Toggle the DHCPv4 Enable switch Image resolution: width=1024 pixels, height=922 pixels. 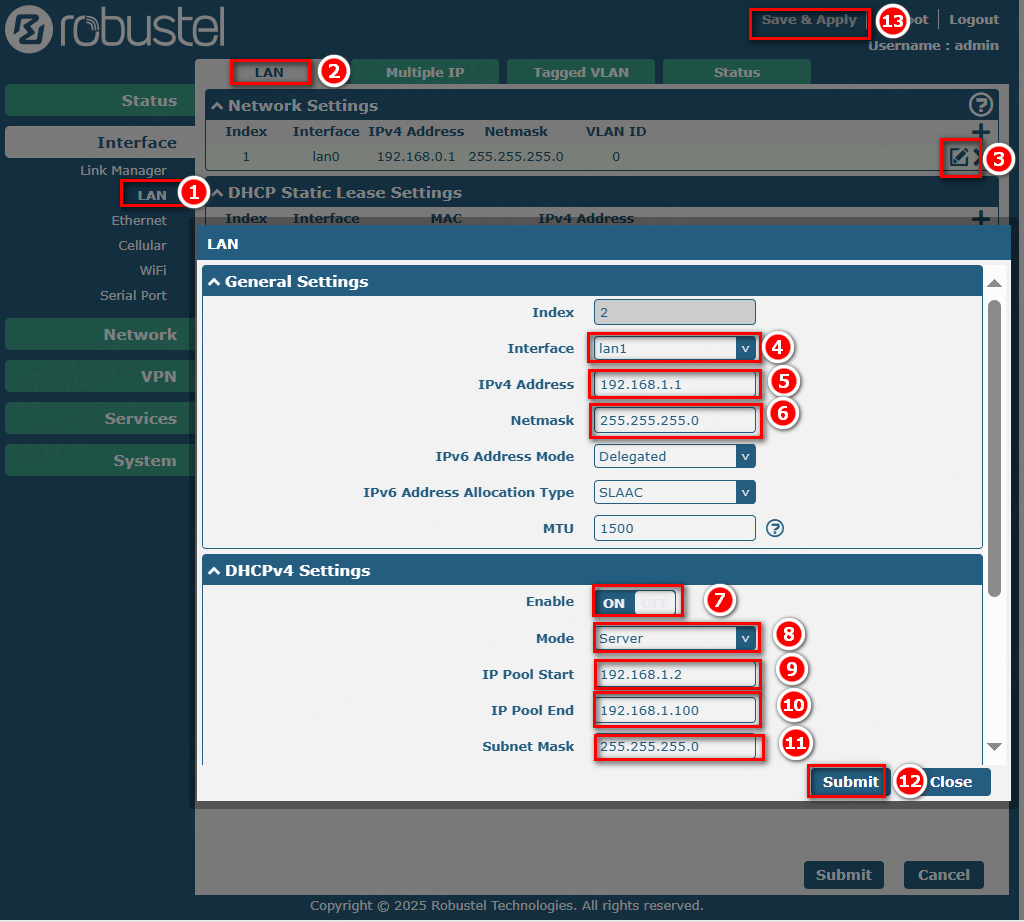tap(637, 602)
